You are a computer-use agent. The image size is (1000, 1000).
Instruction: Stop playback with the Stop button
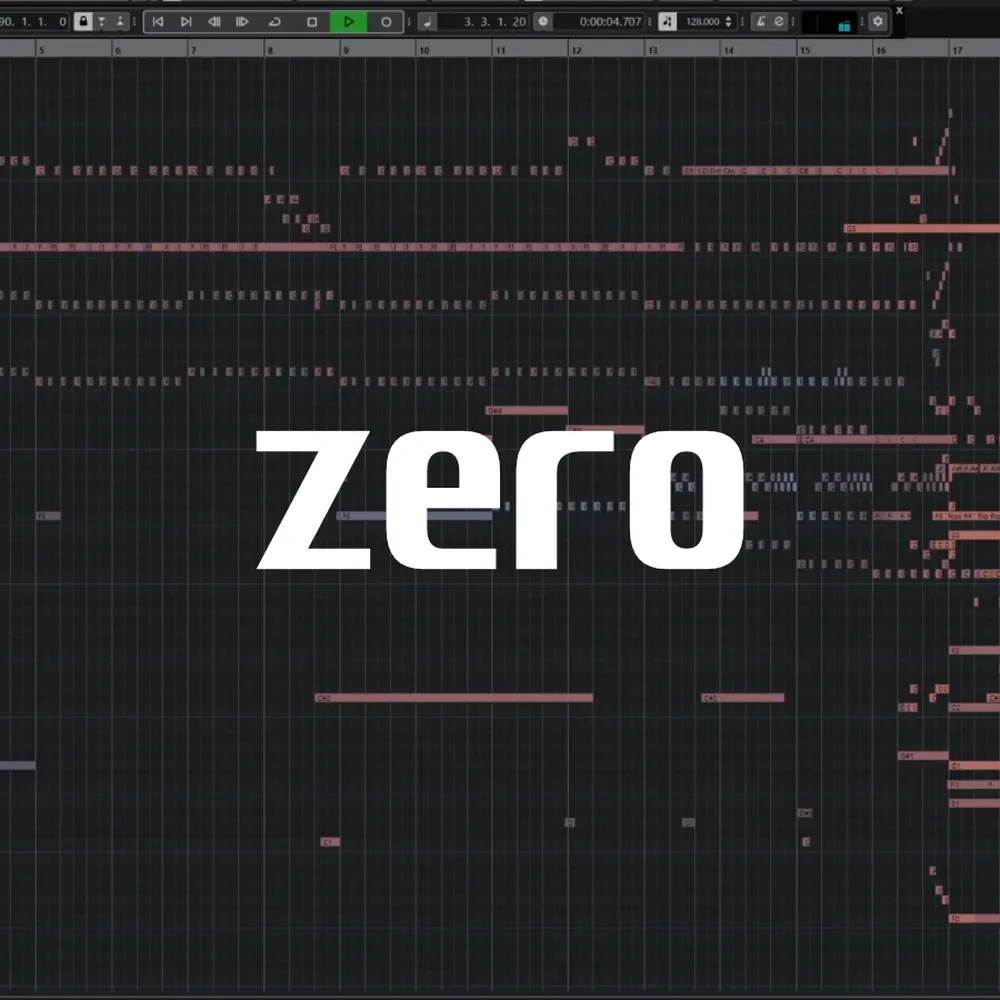click(x=312, y=21)
